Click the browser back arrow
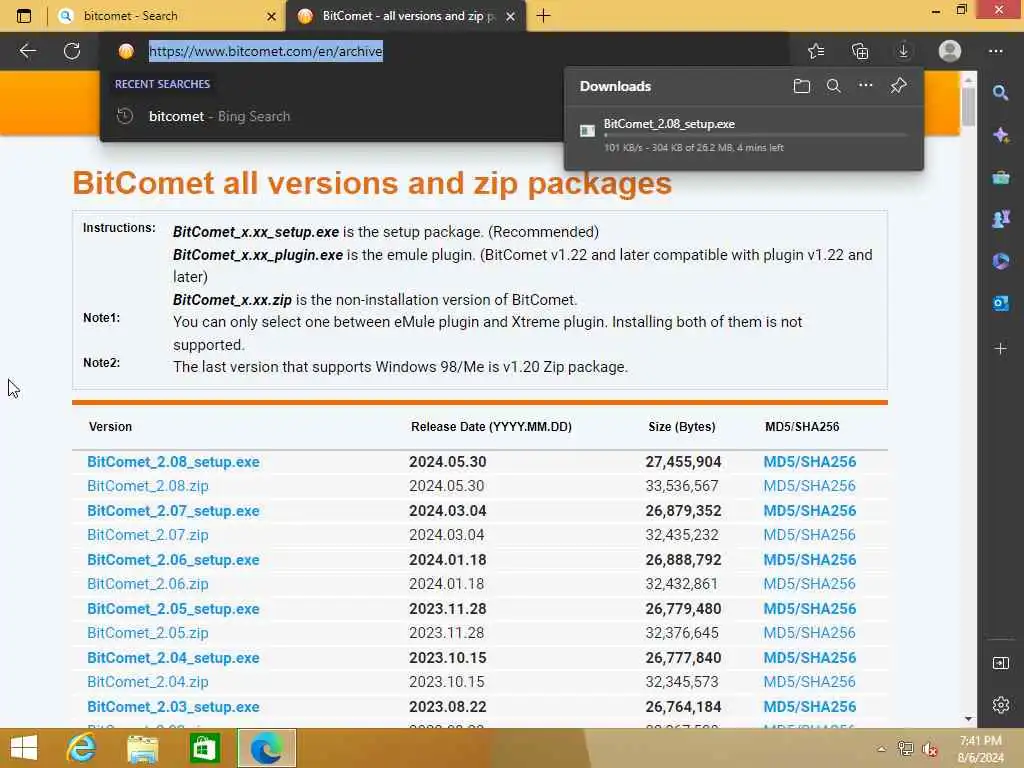This screenshot has height=768, width=1024. (27, 51)
